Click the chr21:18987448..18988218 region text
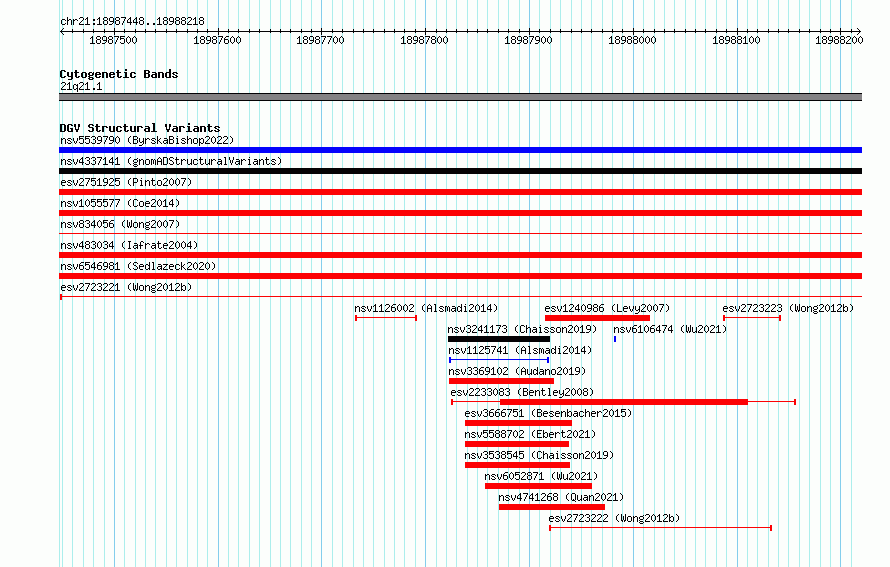The height and width of the screenshot is (567, 890). click(x=132, y=22)
